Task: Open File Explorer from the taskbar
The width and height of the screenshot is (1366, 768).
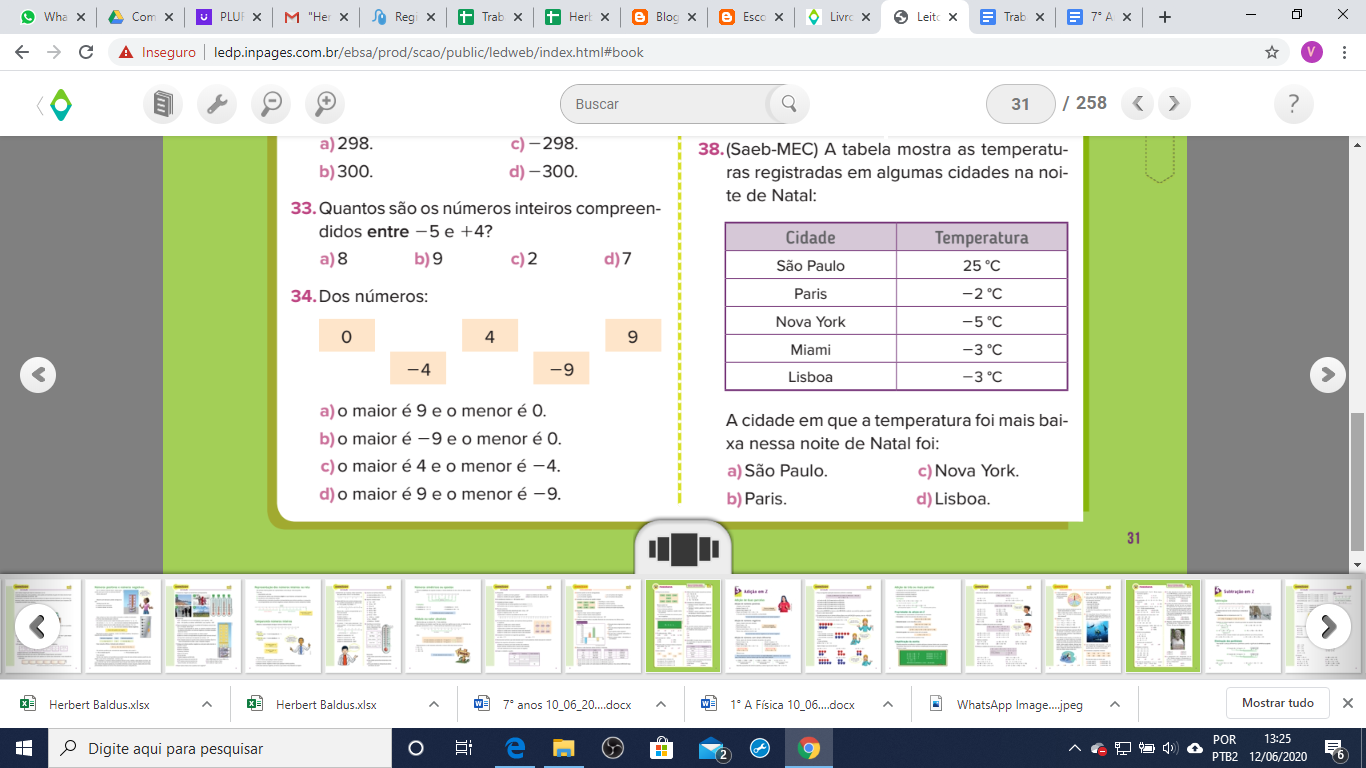Action: (564, 748)
